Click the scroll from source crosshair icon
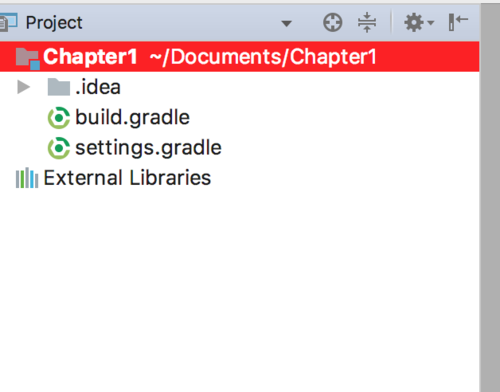This screenshot has width=500, height=392. 332,23
